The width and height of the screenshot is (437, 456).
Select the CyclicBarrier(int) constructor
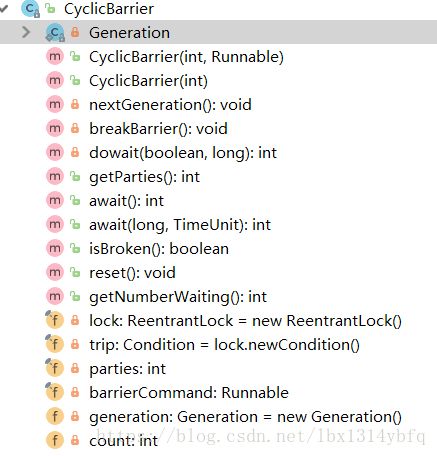point(148,81)
